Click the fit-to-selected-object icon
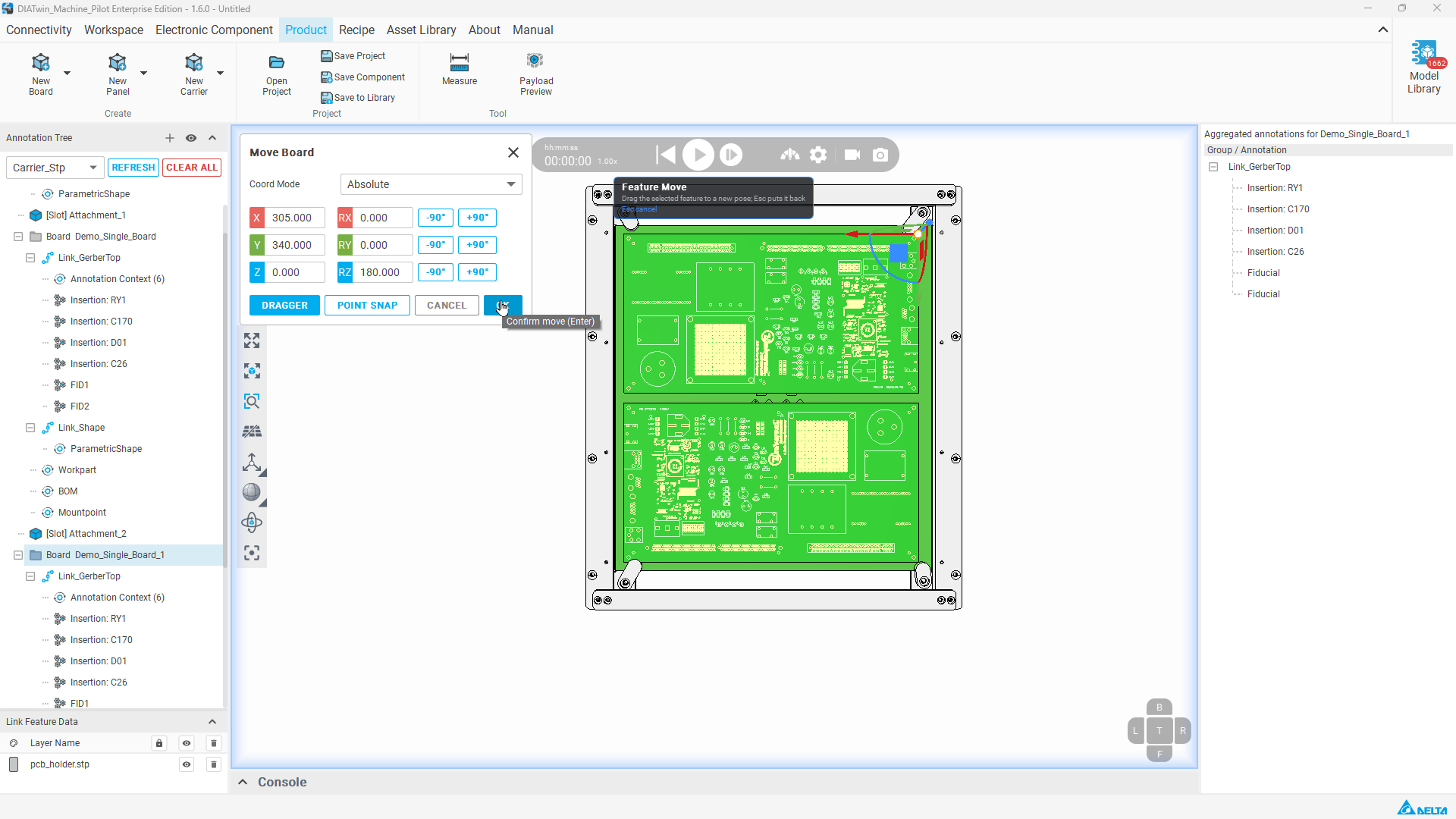Screen dimensions: 1456x819 tap(252, 371)
